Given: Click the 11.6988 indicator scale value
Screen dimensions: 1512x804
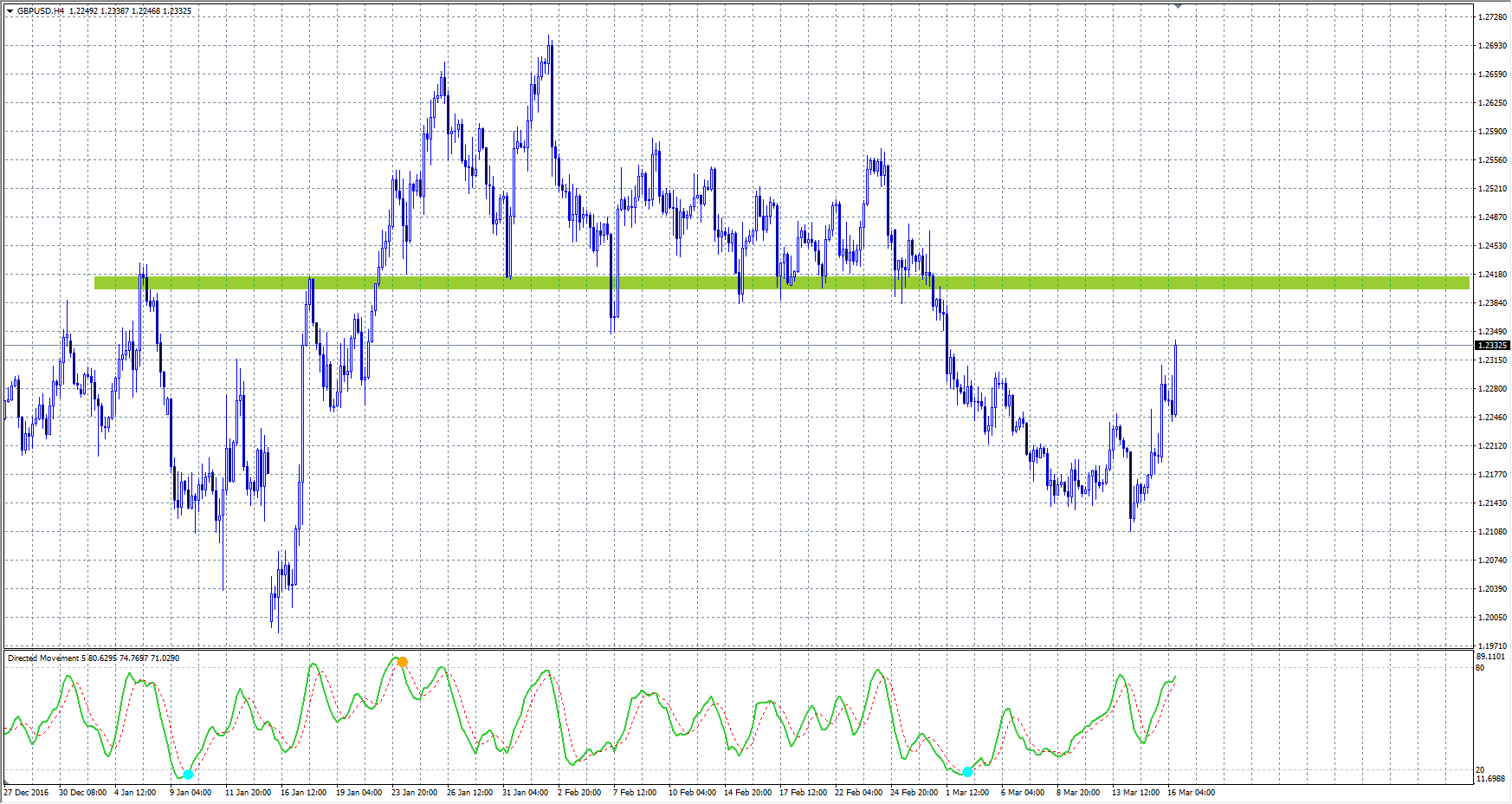Looking at the screenshot, I should pyautogui.click(x=1490, y=779).
